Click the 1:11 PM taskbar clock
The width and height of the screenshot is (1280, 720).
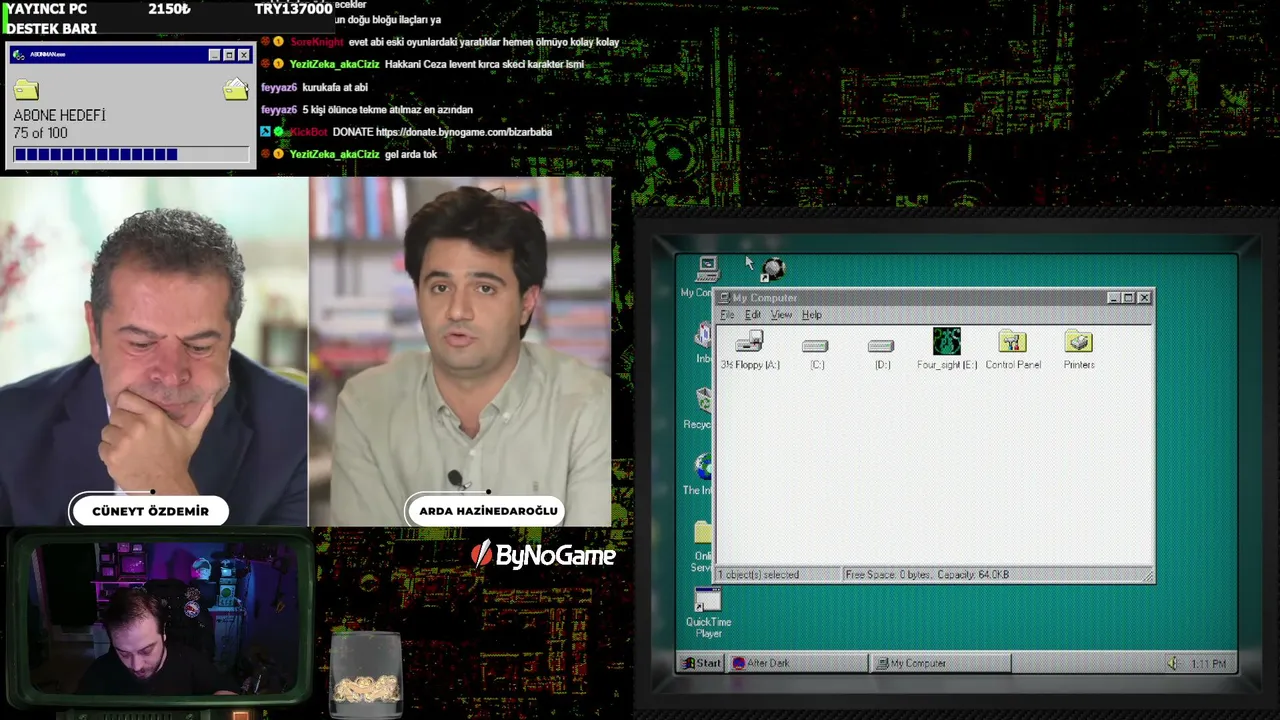pyautogui.click(x=1209, y=663)
